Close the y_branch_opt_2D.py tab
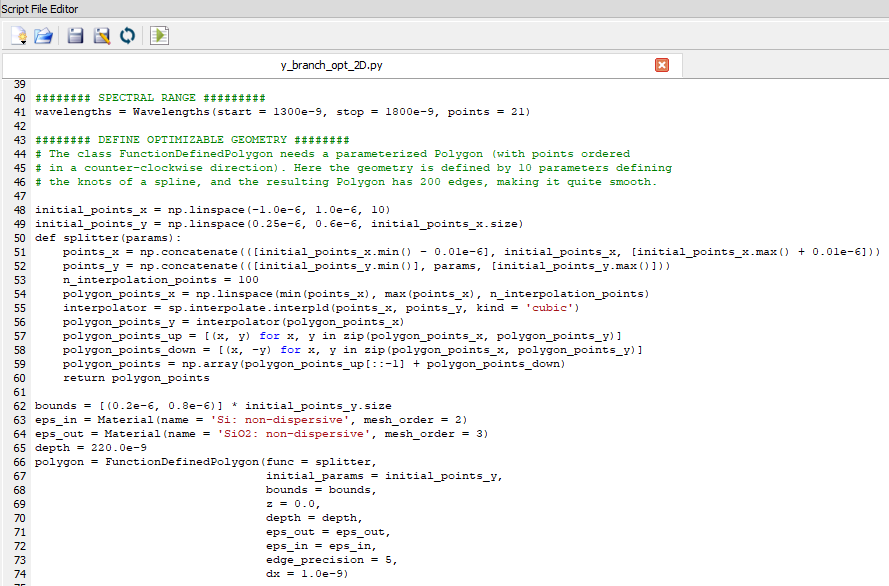Viewport: 889px width, 586px height. point(662,65)
